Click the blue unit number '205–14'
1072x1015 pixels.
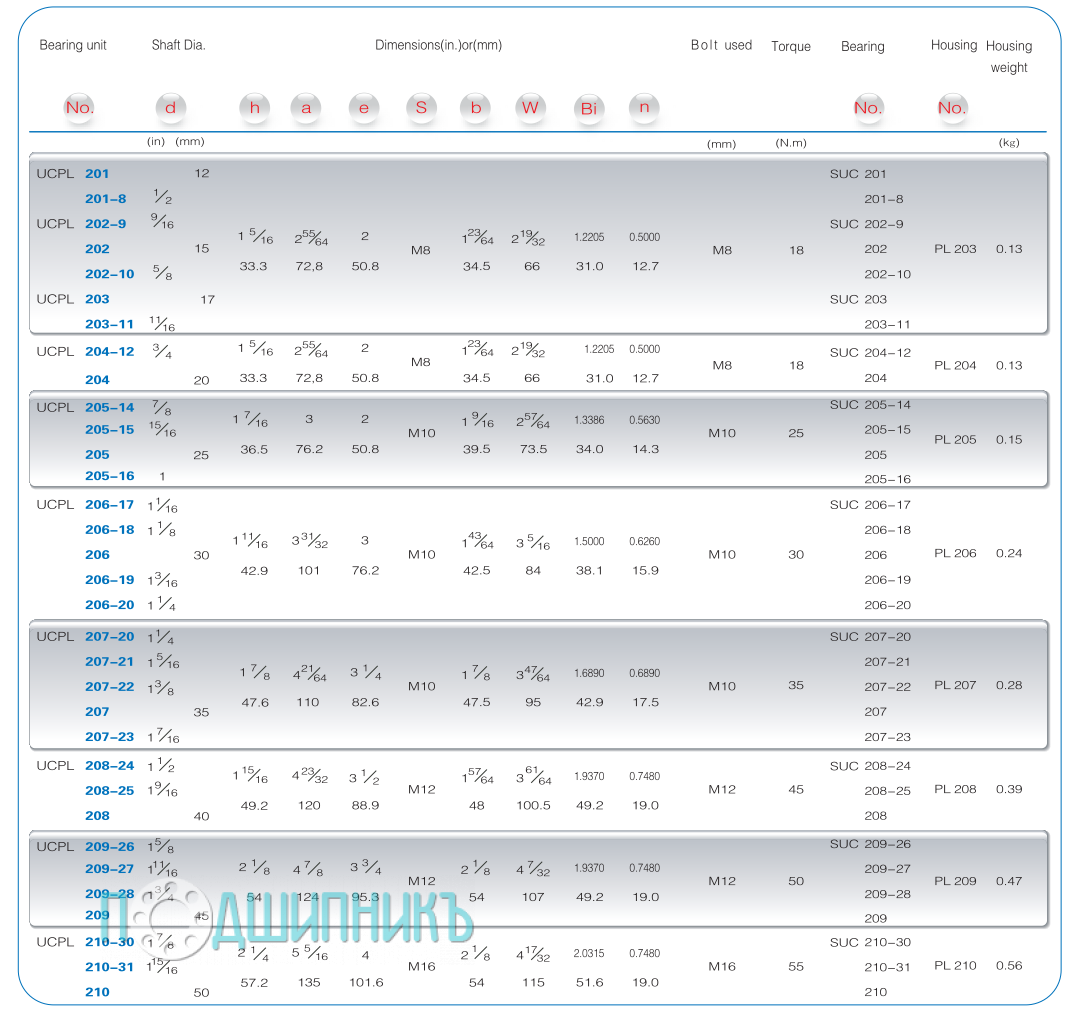pos(110,407)
